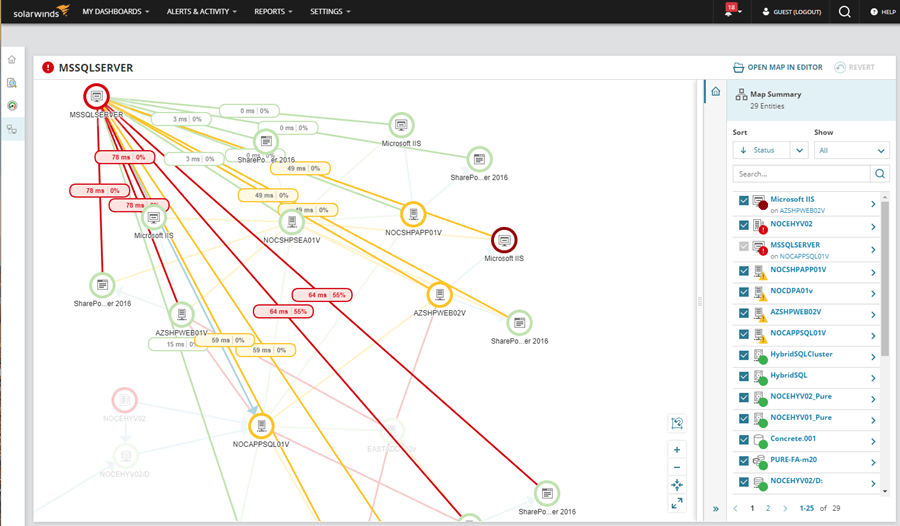Screen dimensions: 900x526
Task: Click the entity Search input field
Action: [x=802, y=173]
